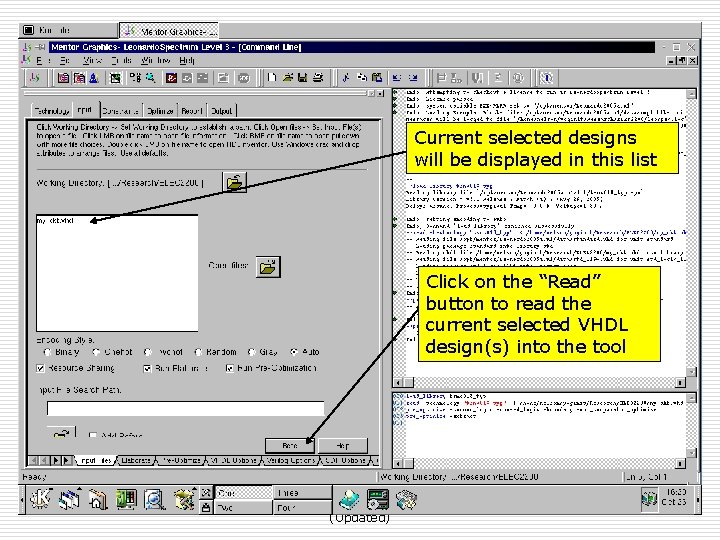Open the Tools menu
The image size is (720, 540).
[121, 61]
